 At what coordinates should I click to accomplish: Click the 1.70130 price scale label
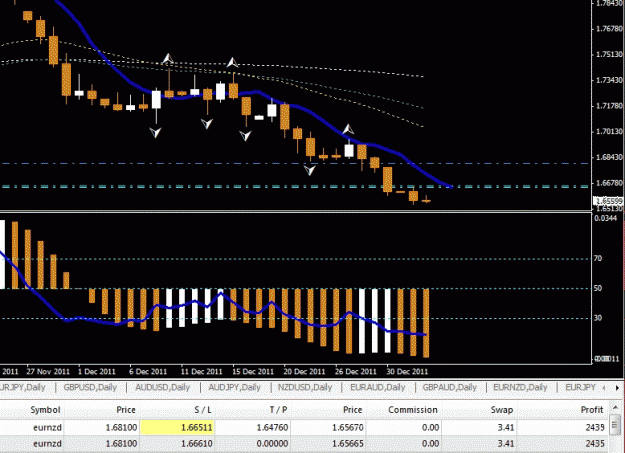pyautogui.click(x=609, y=131)
